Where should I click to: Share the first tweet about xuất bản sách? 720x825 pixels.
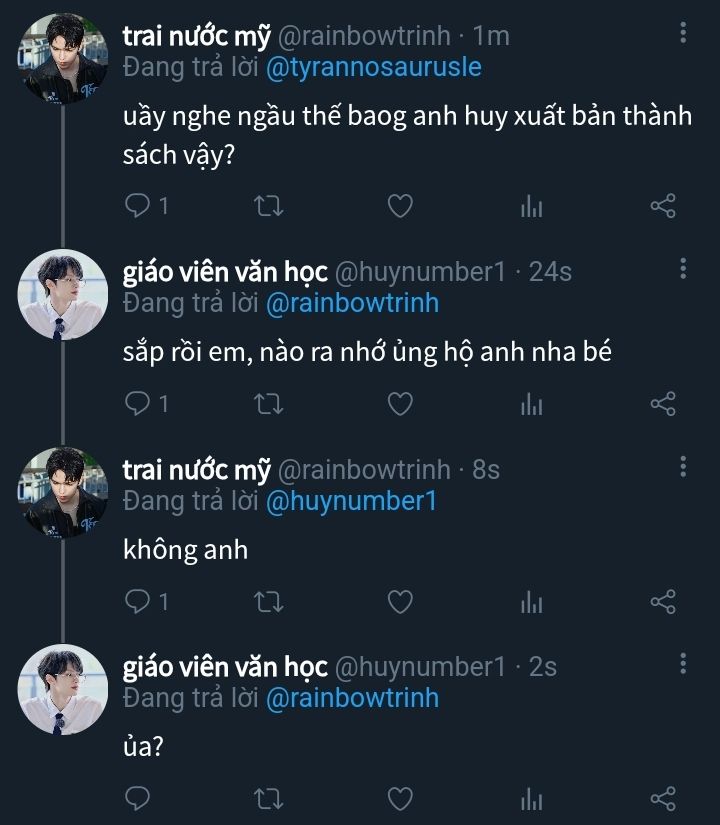coord(663,206)
